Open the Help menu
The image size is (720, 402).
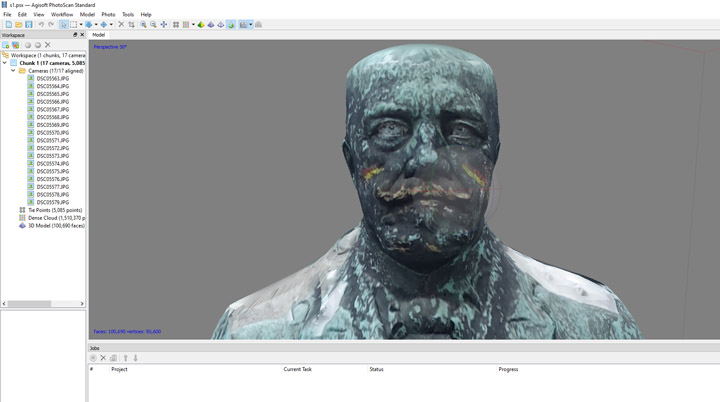146,14
